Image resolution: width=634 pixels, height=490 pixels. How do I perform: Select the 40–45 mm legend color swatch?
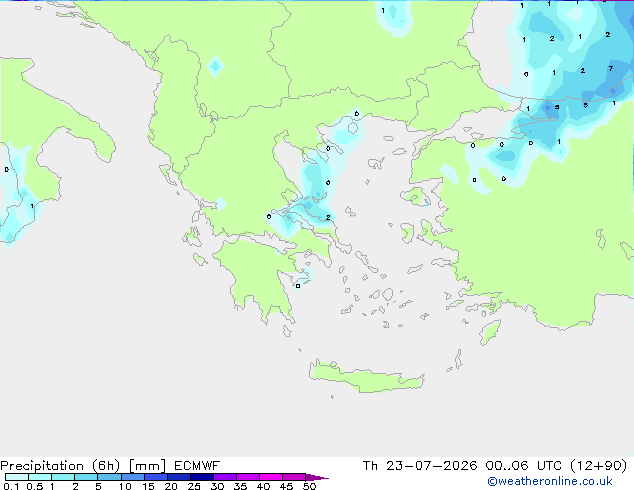click(x=271, y=477)
